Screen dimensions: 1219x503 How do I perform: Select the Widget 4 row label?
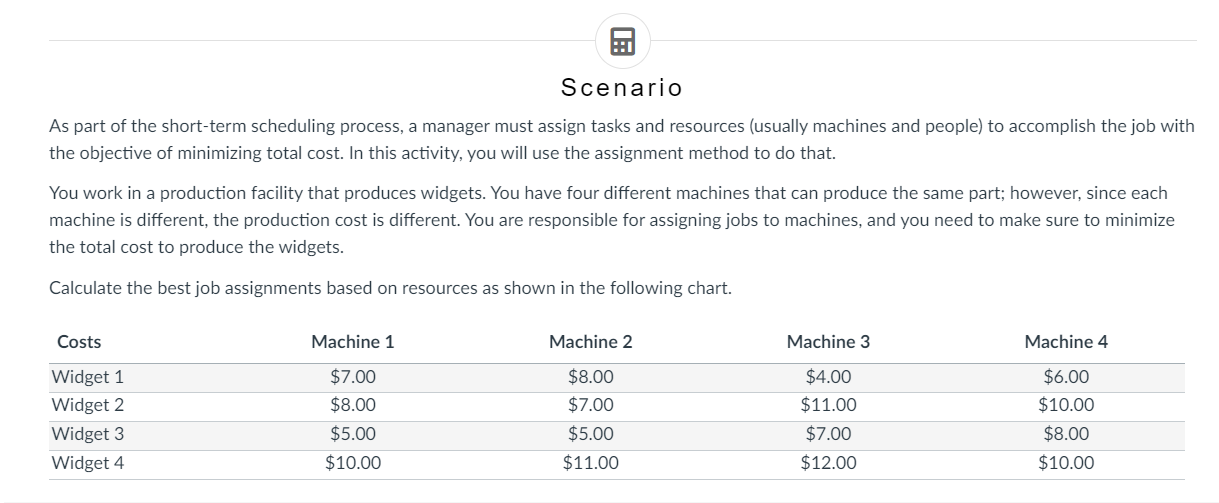tap(87, 463)
